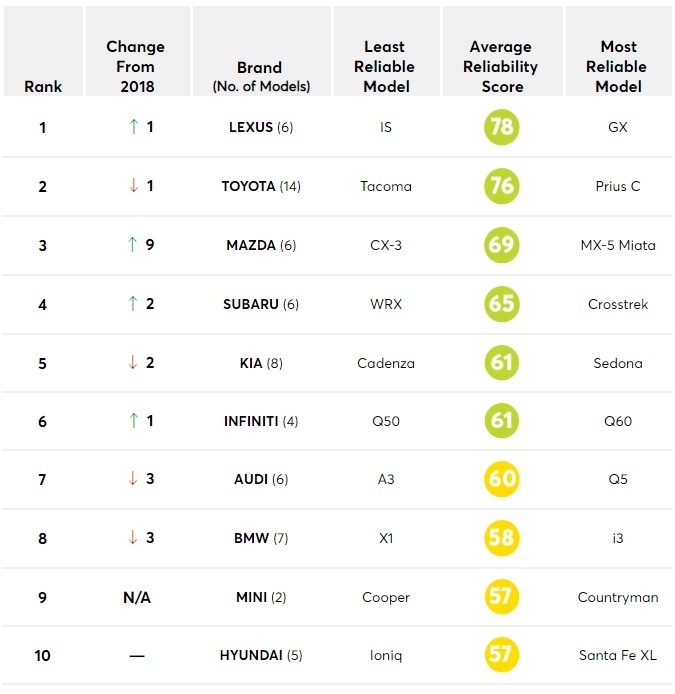Click the red down arrow in Kia row

132,362
